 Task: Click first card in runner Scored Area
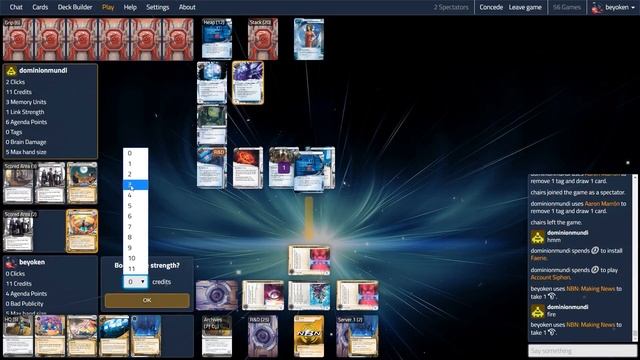(18, 183)
